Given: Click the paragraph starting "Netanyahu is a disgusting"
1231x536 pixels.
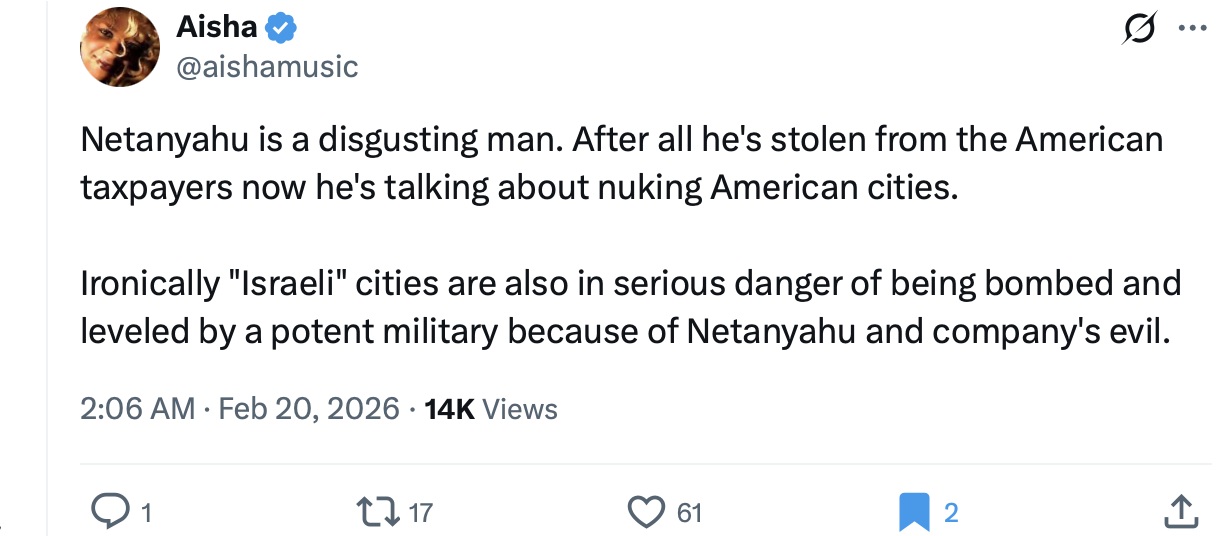Looking at the screenshot, I should (x=620, y=162).
